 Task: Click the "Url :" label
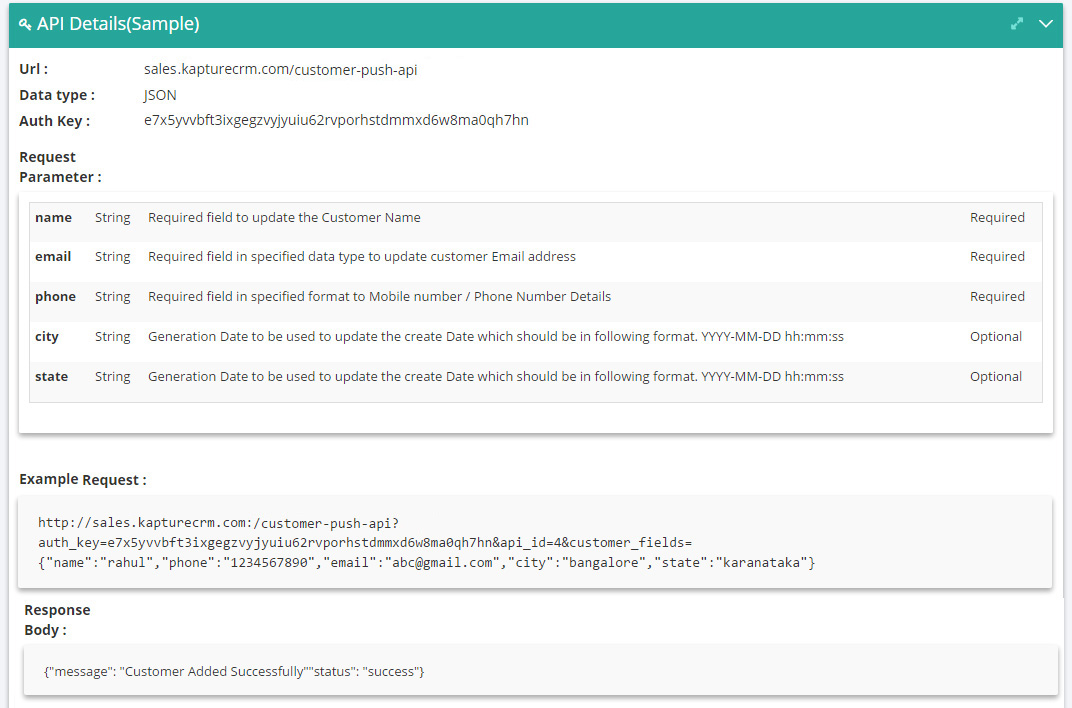[x=34, y=69]
